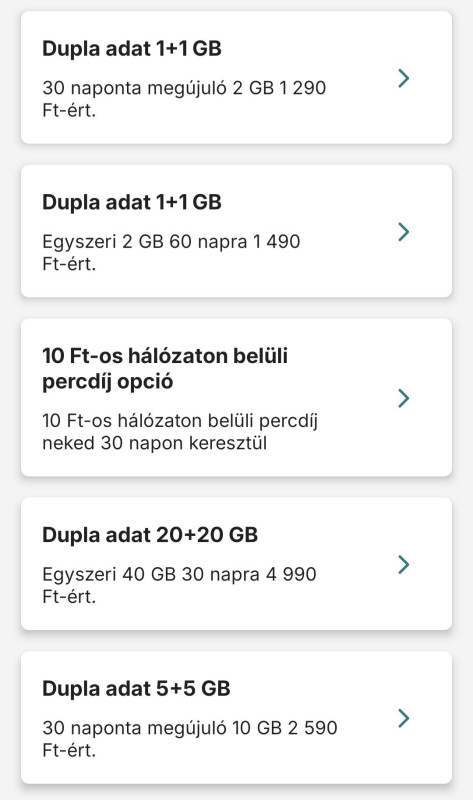This screenshot has width=473, height=800.
Task: Click description Egyszeri 2 GB 60 napra 1 490 Ft-ért
Action: [171, 252]
